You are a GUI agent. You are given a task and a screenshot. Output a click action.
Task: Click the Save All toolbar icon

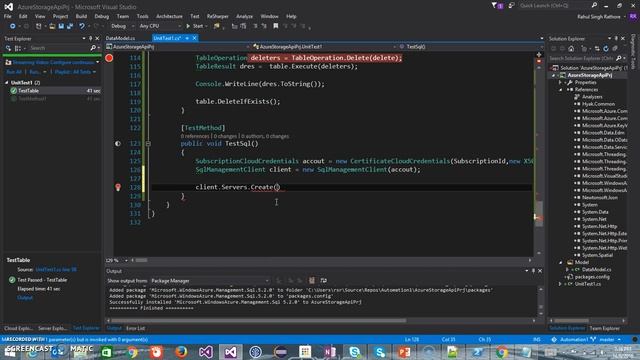(x=70, y=26)
